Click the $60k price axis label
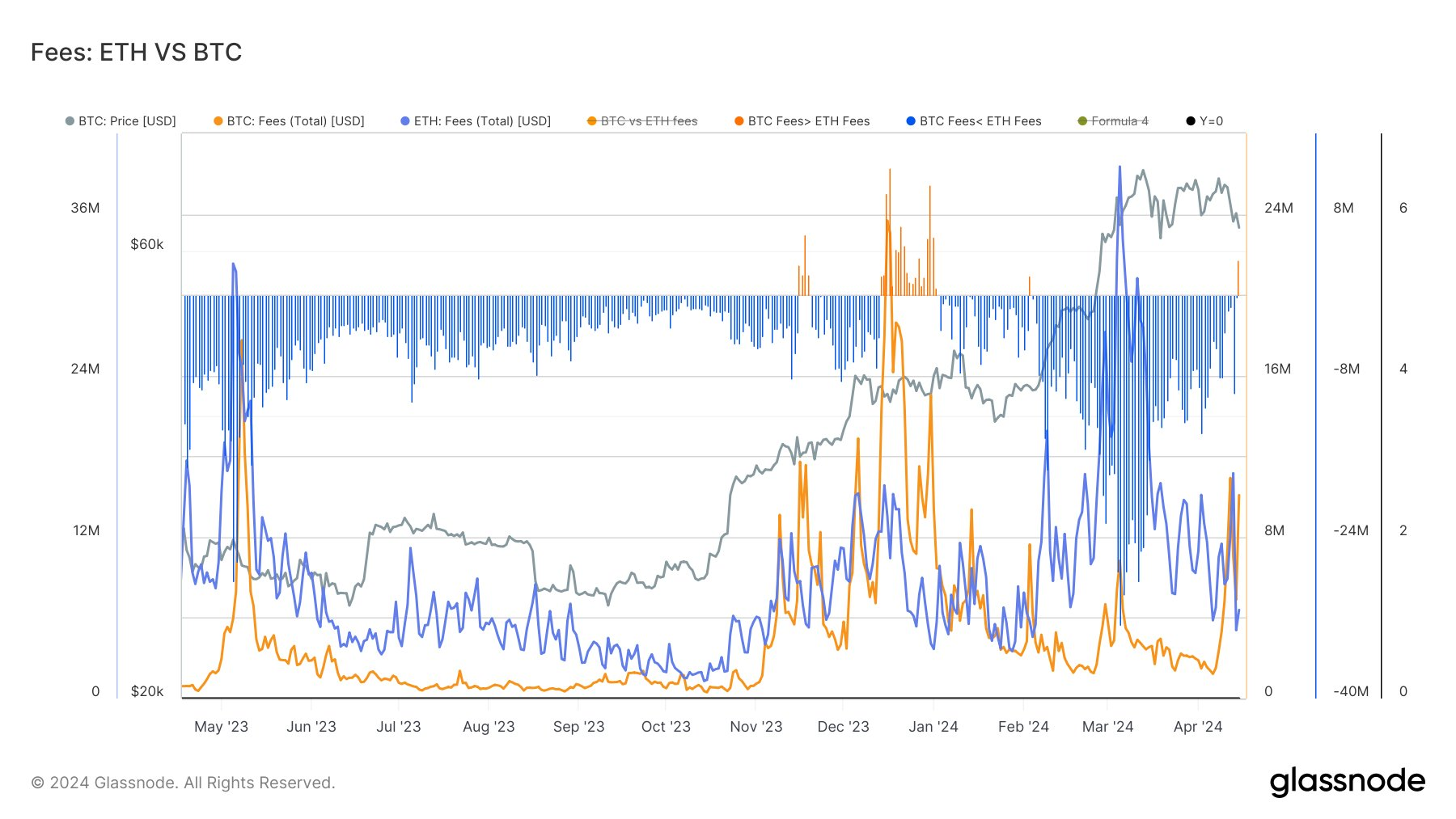This screenshot has width=1456, height=819. [x=147, y=244]
